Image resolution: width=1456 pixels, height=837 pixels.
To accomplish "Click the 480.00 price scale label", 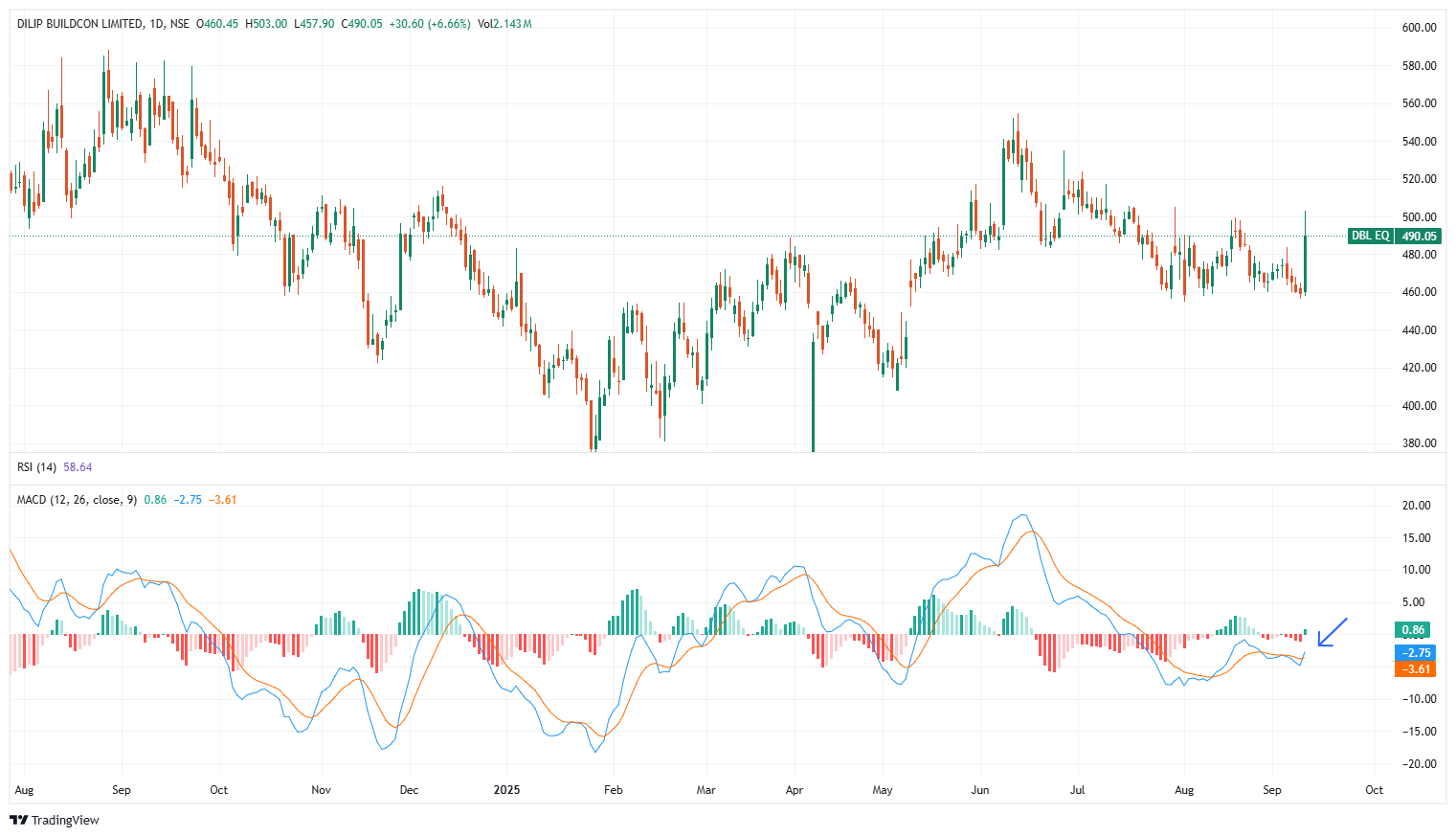I will pyautogui.click(x=1420, y=255).
